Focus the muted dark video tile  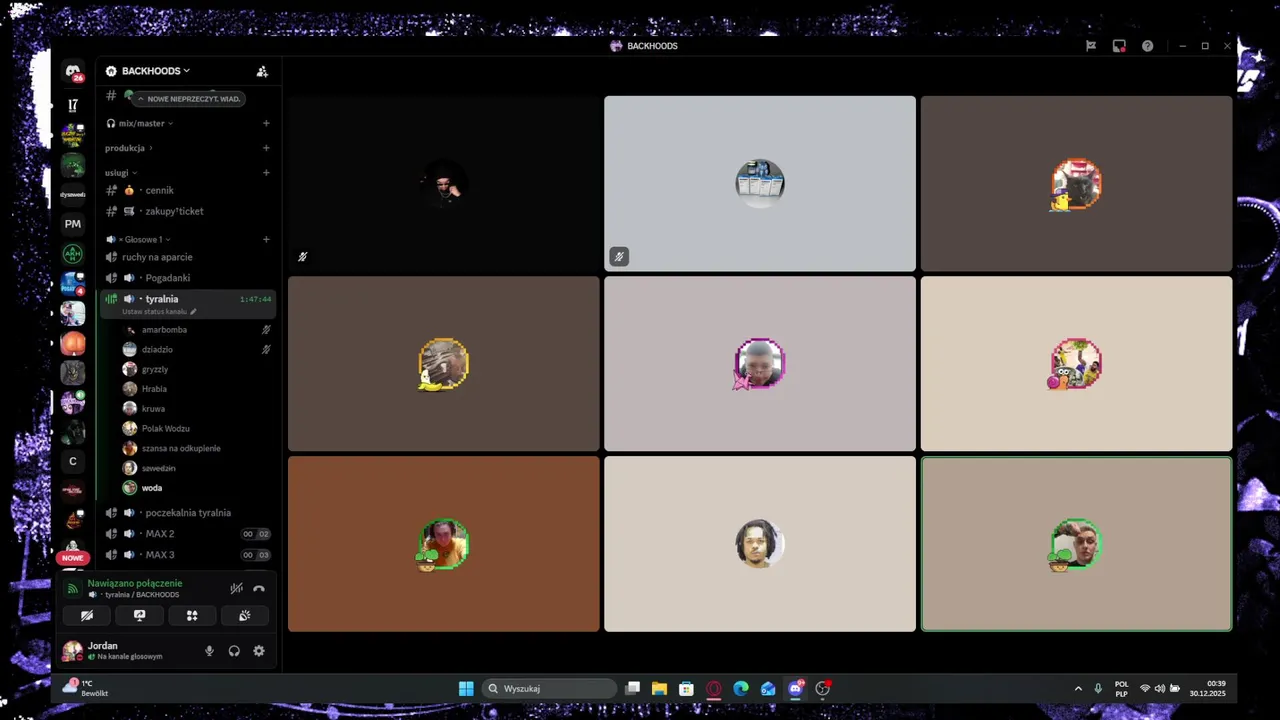(x=444, y=184)
